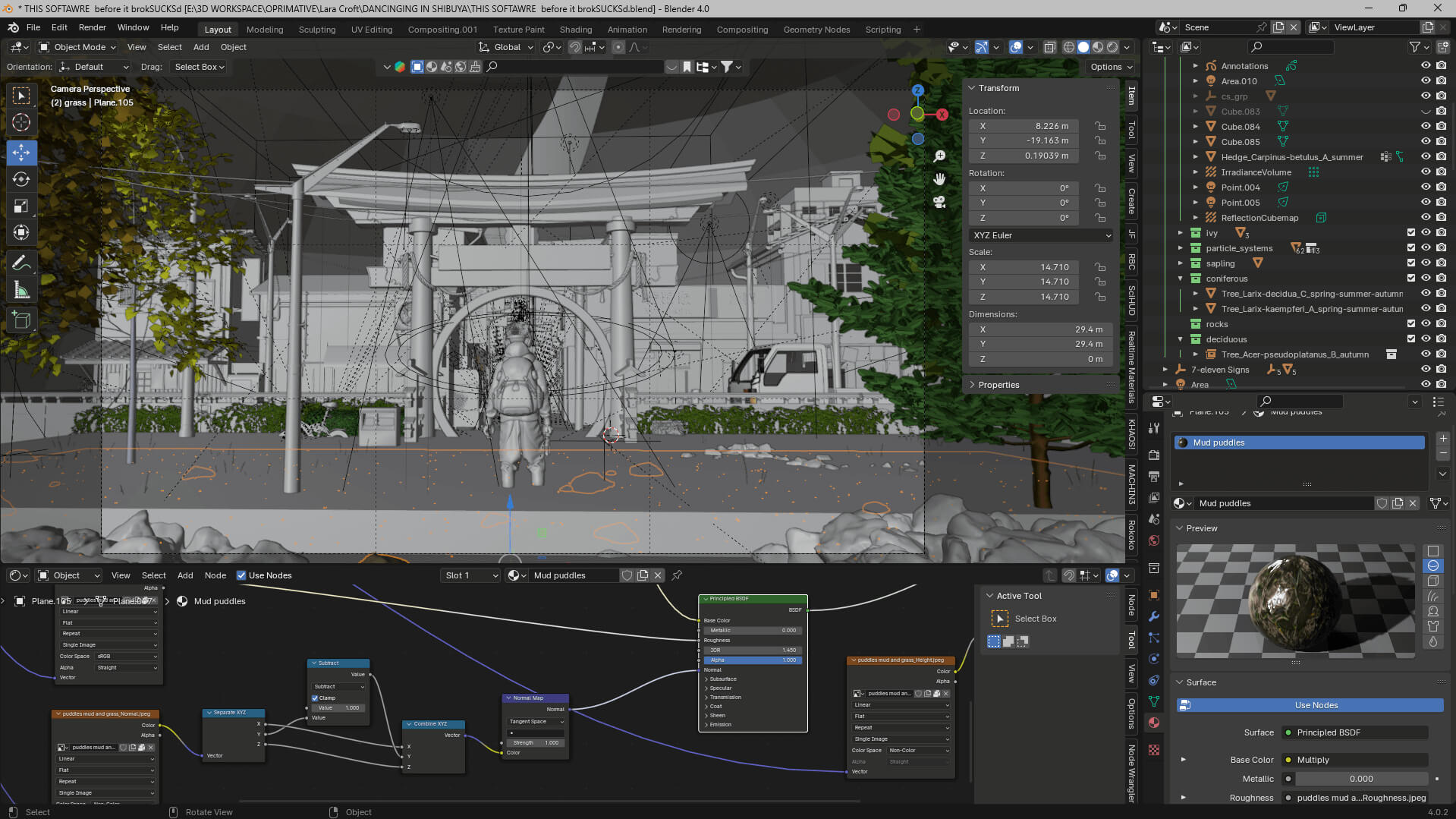
Task: Open the XYZ Euler rotation mode dropdown
Action: pos(1040,235)
